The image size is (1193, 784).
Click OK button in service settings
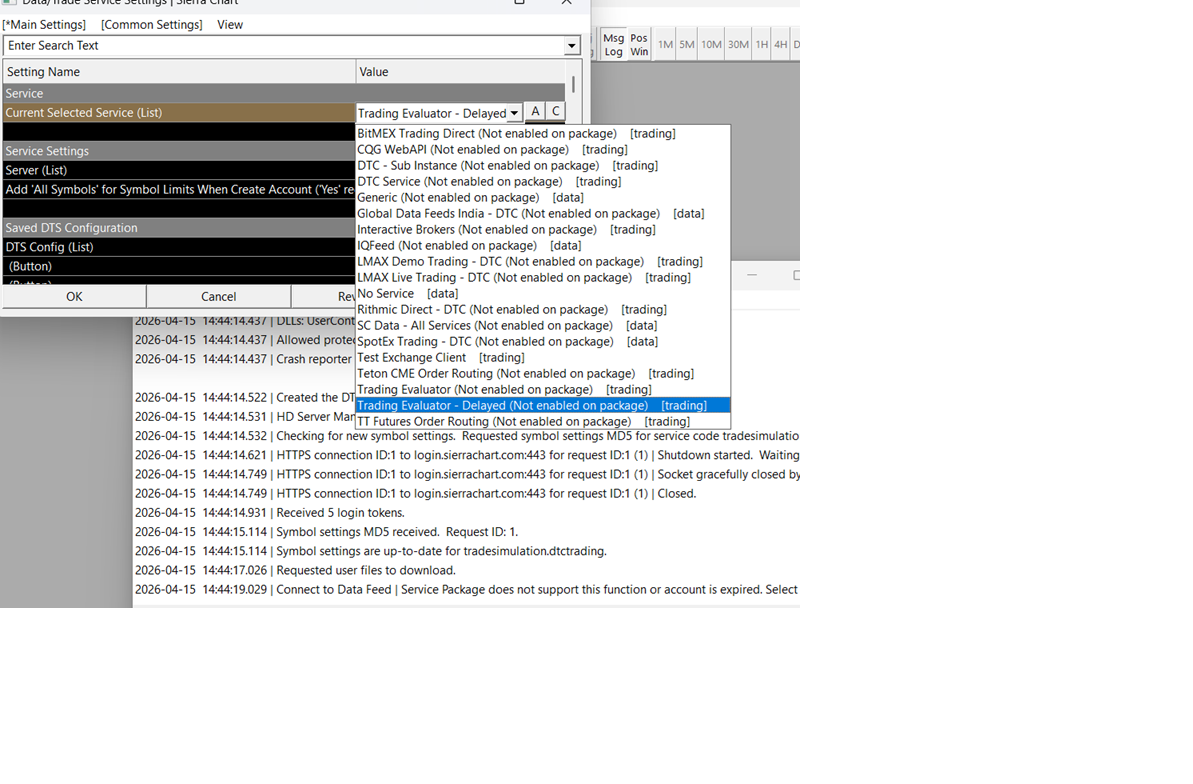(x=74, y=296)
